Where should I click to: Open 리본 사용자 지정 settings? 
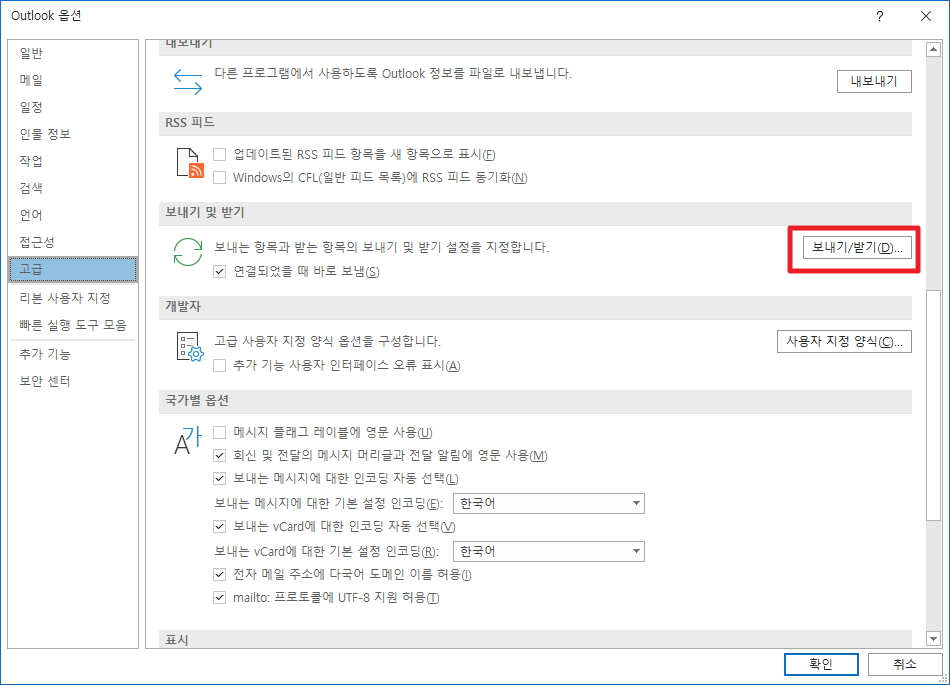73,298
